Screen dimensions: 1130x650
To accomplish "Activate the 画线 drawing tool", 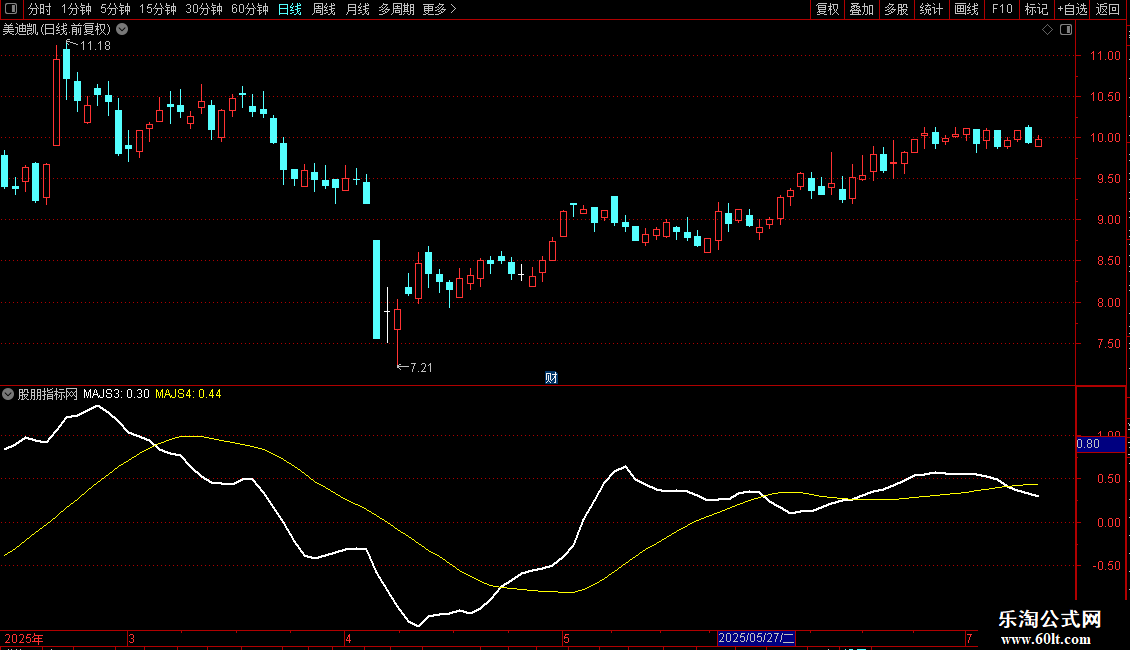I will point(966,9).
